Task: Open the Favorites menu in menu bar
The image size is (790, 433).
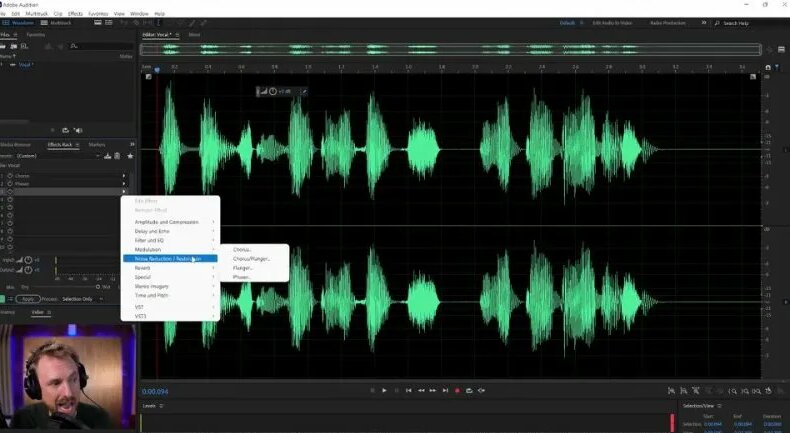Action: 98,14
